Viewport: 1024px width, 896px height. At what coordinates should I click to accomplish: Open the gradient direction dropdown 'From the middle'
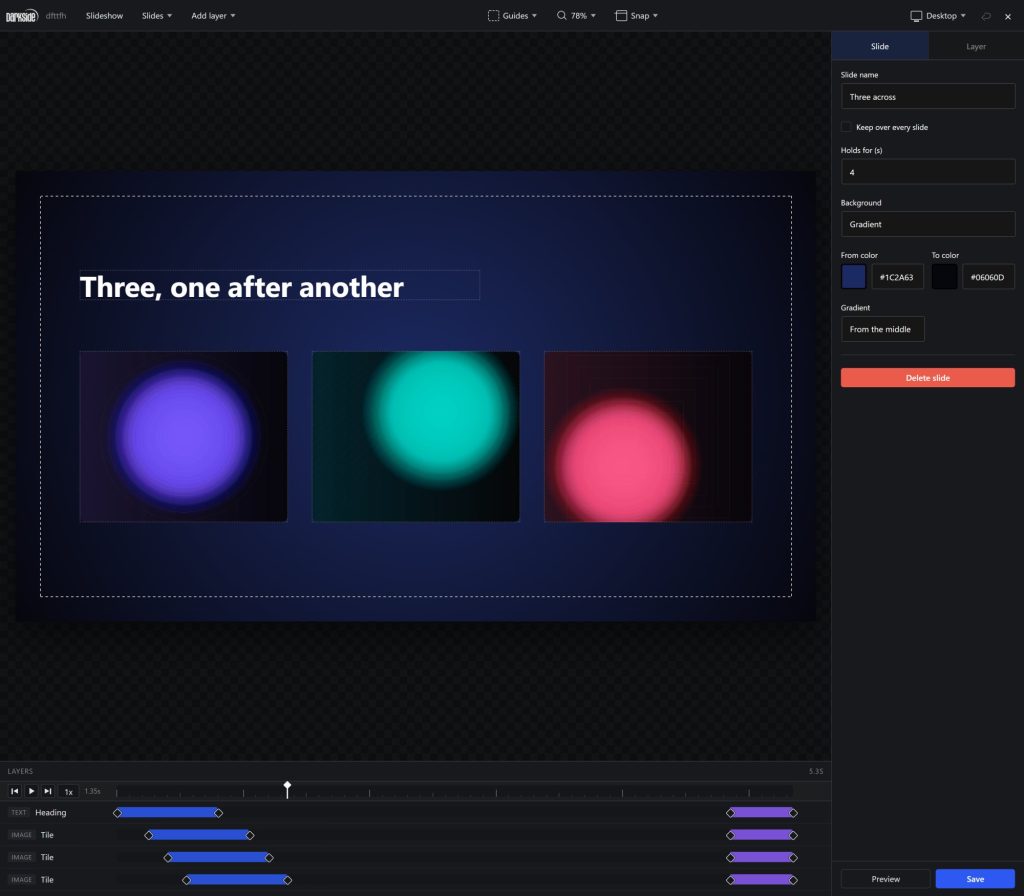882,329
